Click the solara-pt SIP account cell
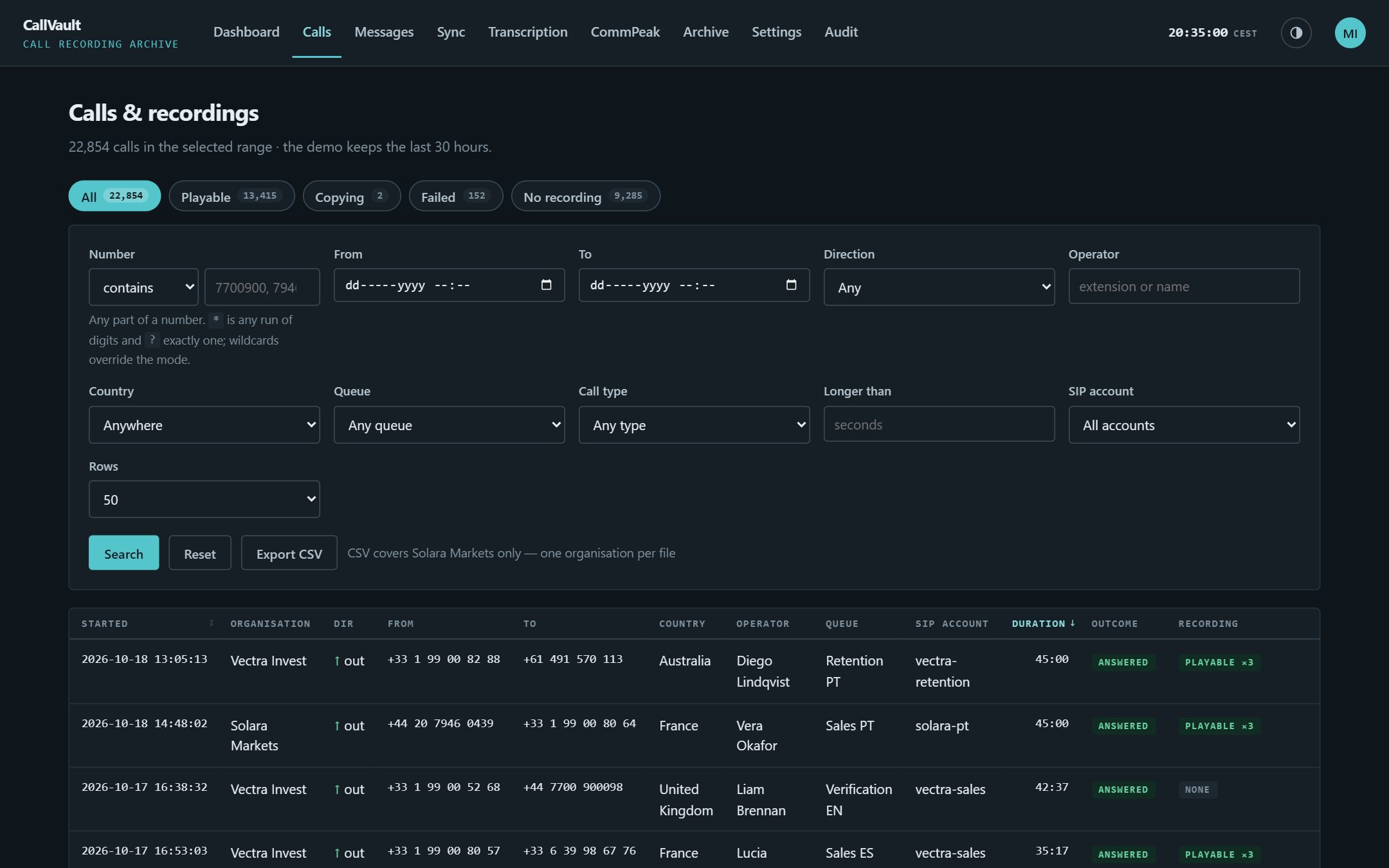This screenshot has width=1389, height=868. tap(942, 725)
